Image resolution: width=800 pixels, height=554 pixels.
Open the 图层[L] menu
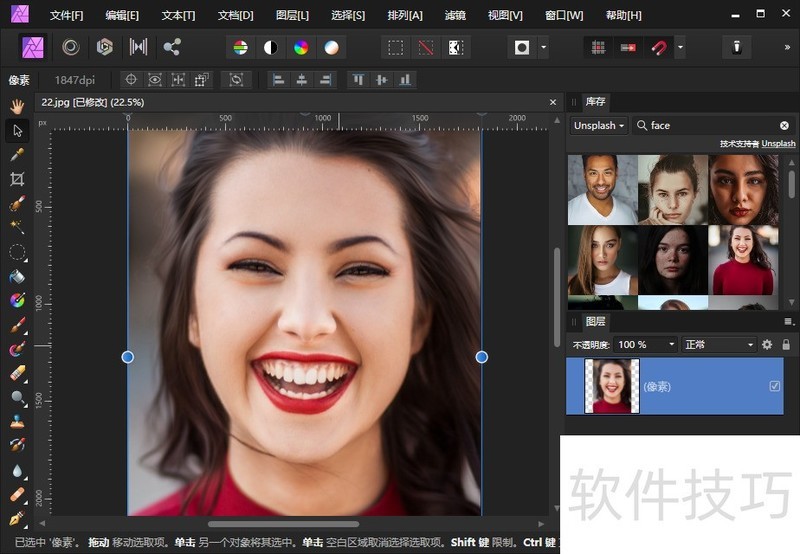pos(292,15)
